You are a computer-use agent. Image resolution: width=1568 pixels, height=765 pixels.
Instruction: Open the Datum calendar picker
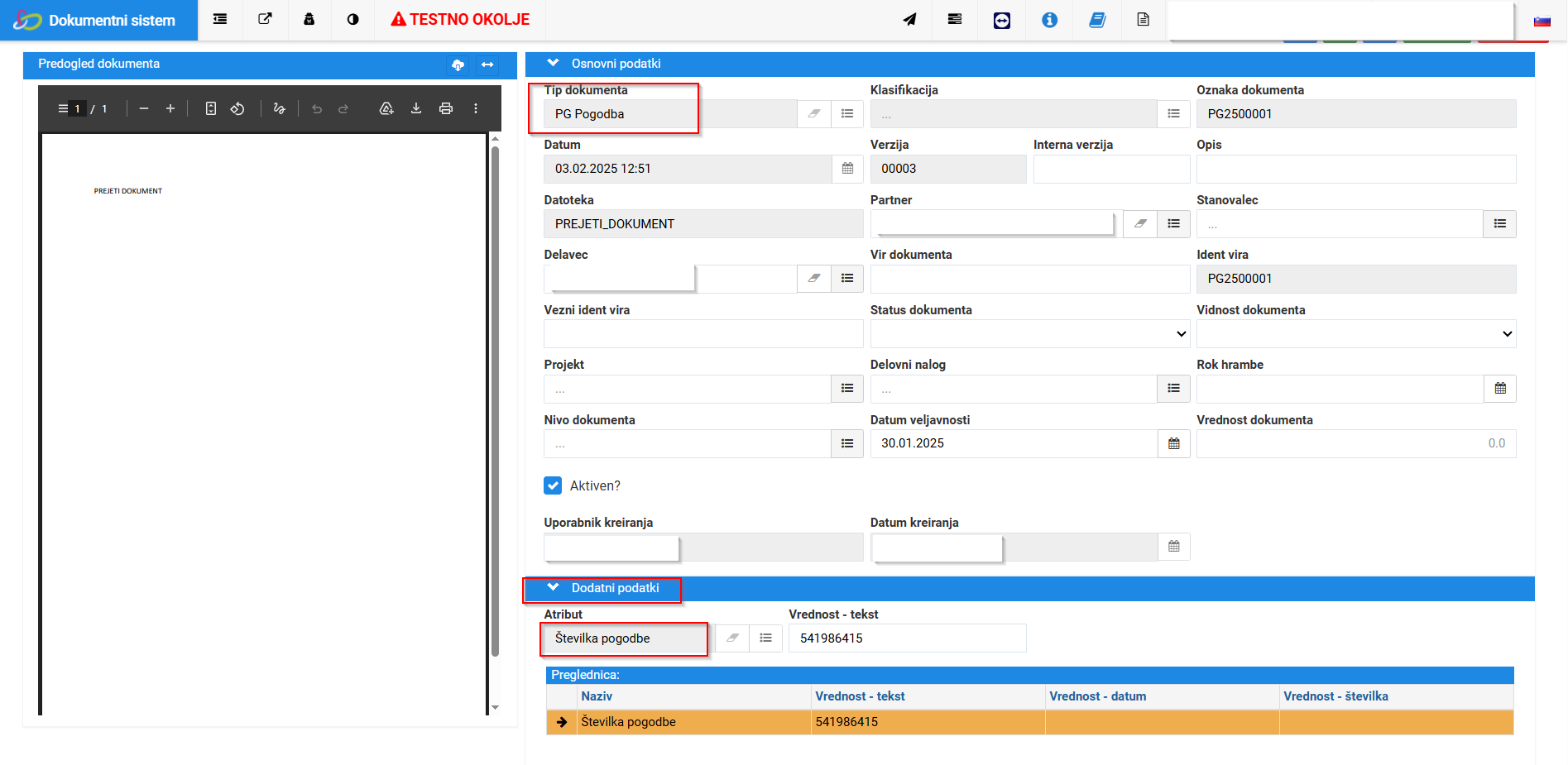click(x=848, y=169)
